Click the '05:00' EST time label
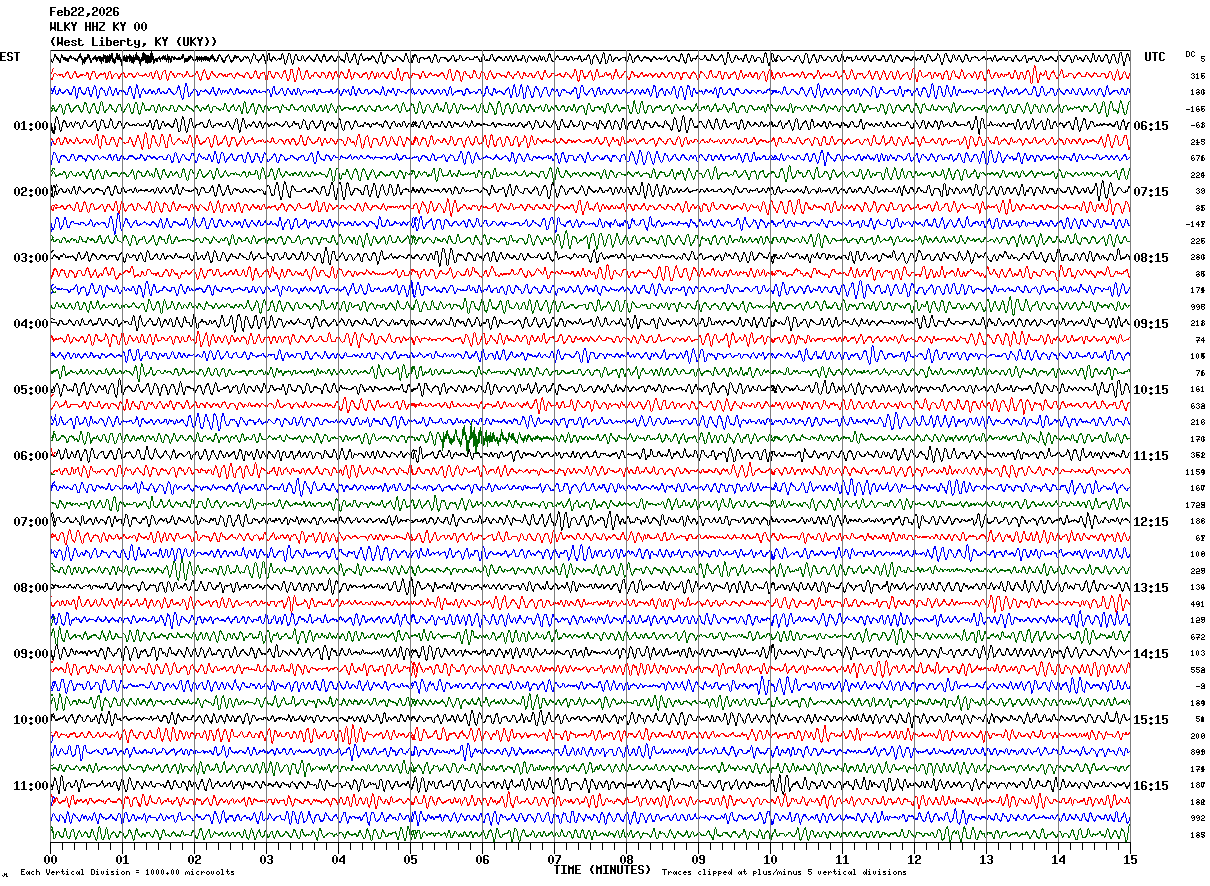This screenshot has height=886, width=1210. tap(31, 390)
